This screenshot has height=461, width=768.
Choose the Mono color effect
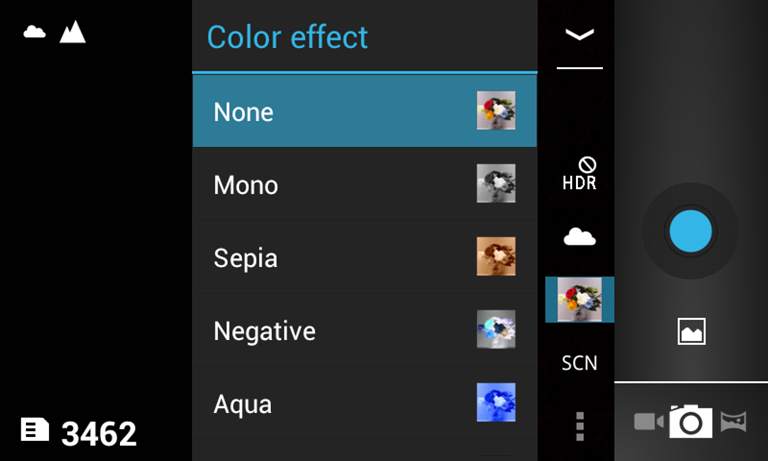click(364, 185)
